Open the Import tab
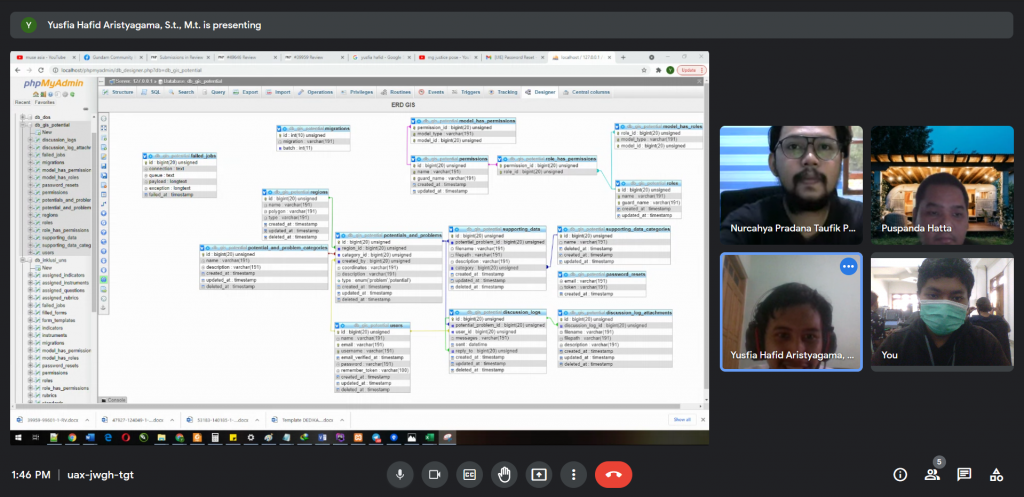 click(x=278, y=92)
